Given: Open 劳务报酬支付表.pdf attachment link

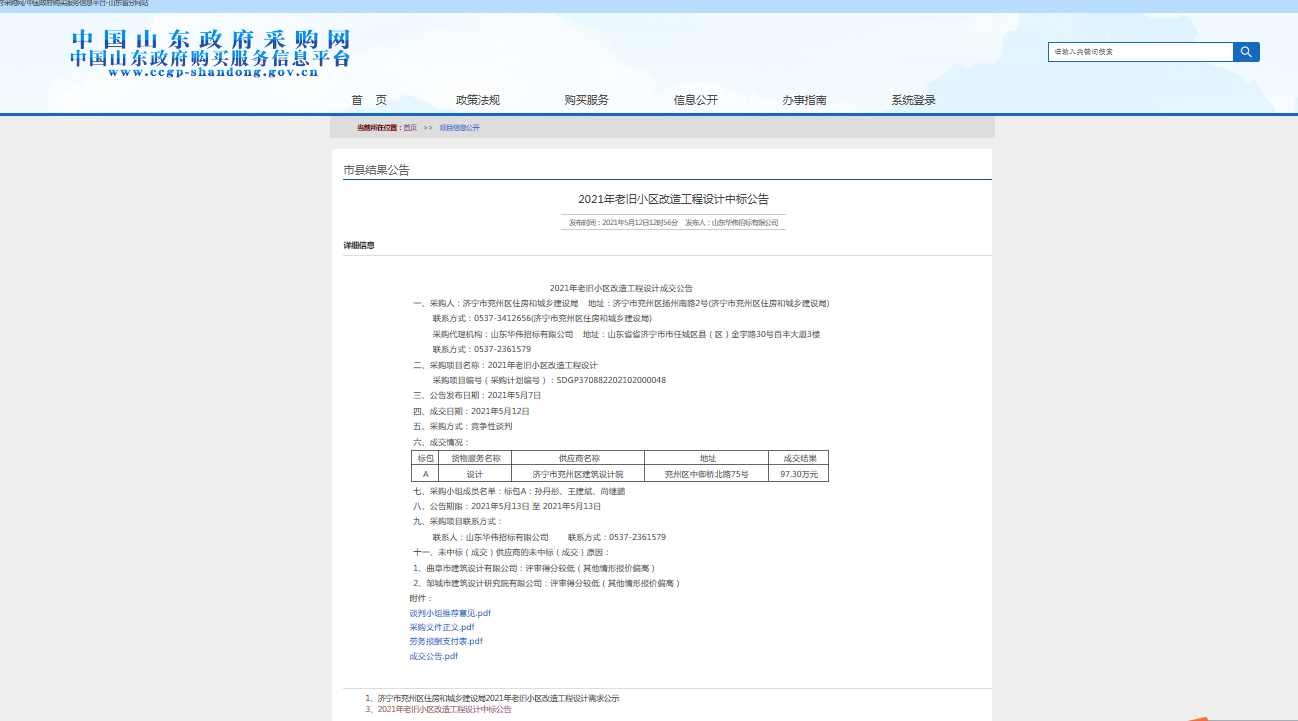Looking at the screenshot, I should [445, 641].
